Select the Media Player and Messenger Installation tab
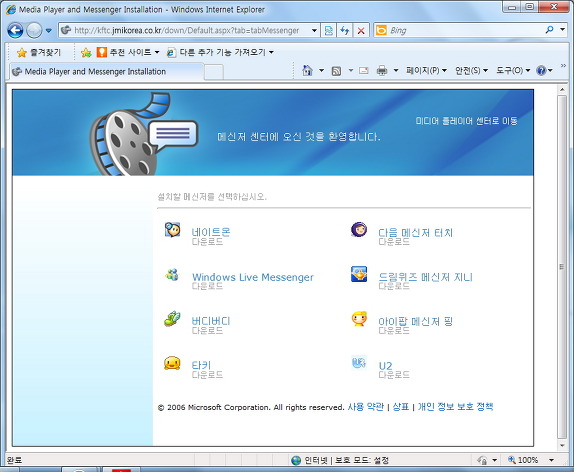 [x=106, y=71]
